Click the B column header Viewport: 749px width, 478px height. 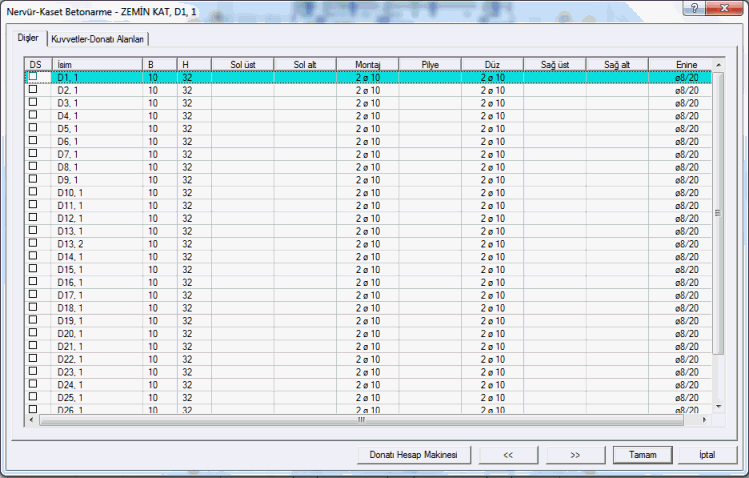click(x=160, y=64)
